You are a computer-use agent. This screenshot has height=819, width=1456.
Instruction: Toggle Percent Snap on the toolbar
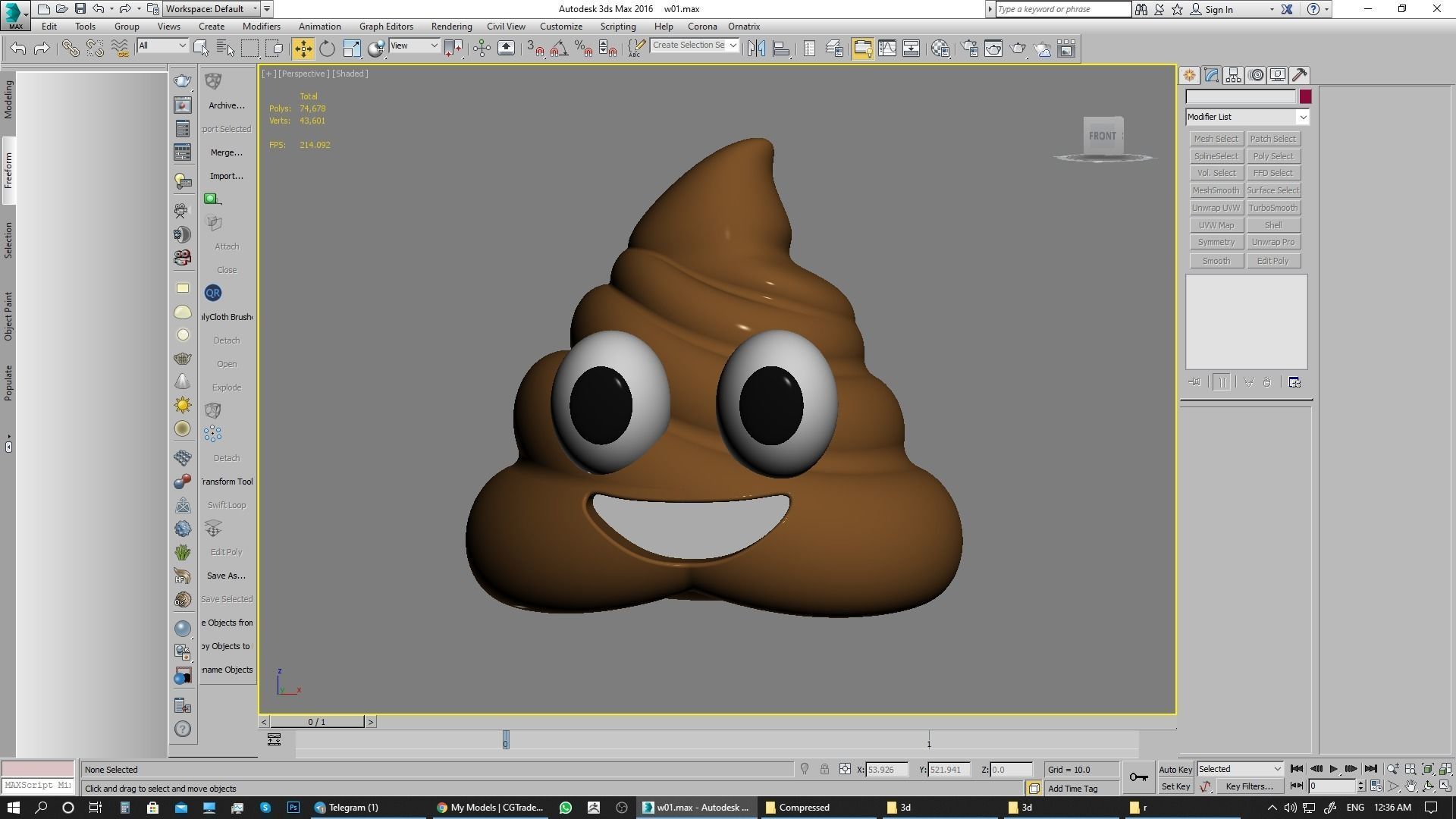[x=584, y=49]
